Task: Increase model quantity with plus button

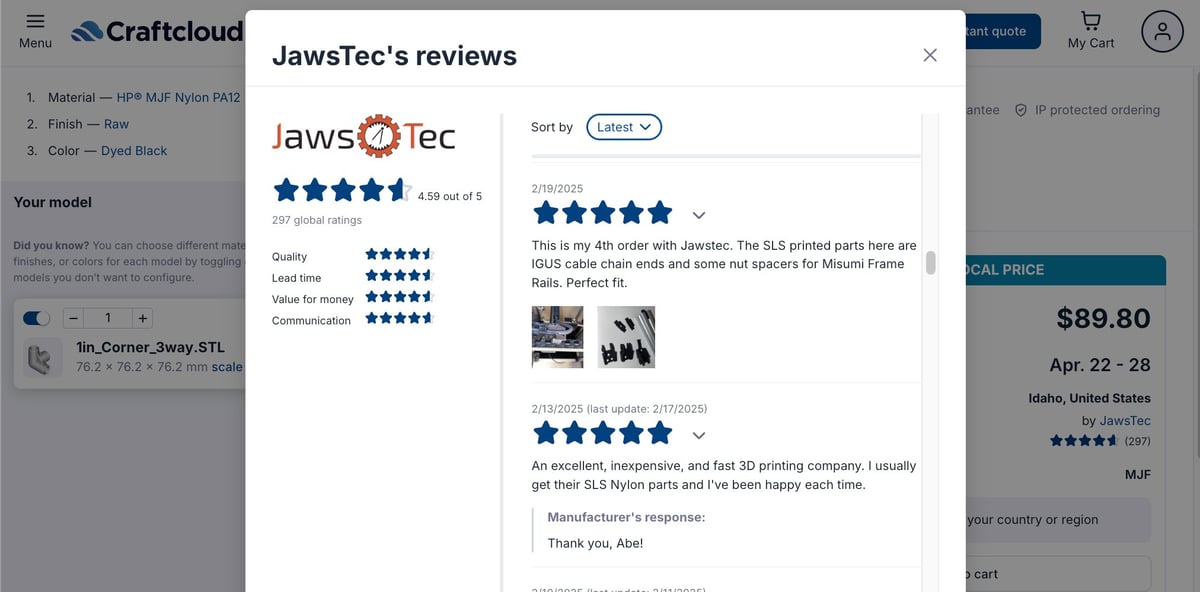Action: point(142,318)
